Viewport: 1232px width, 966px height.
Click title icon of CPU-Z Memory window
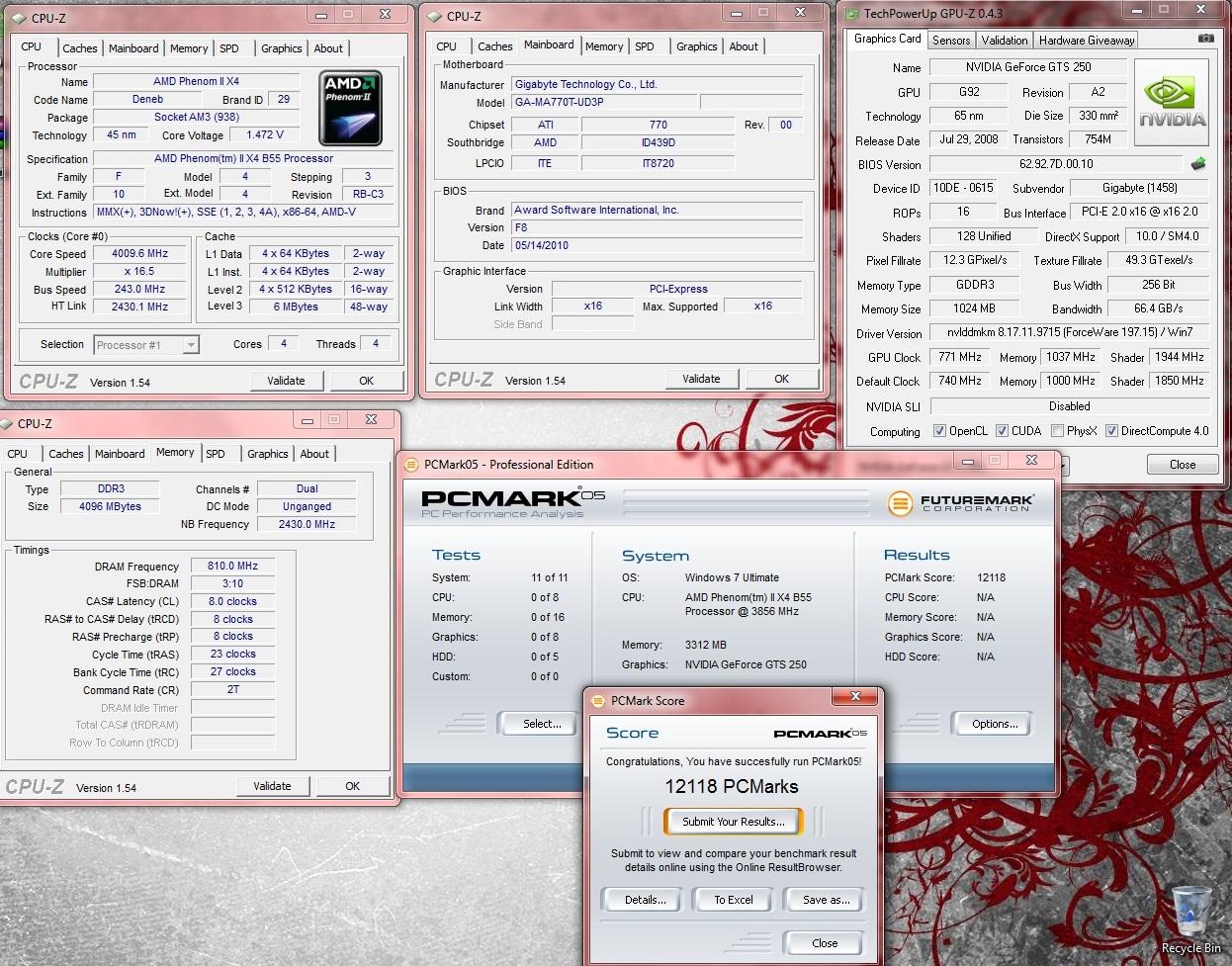(8, 423)
